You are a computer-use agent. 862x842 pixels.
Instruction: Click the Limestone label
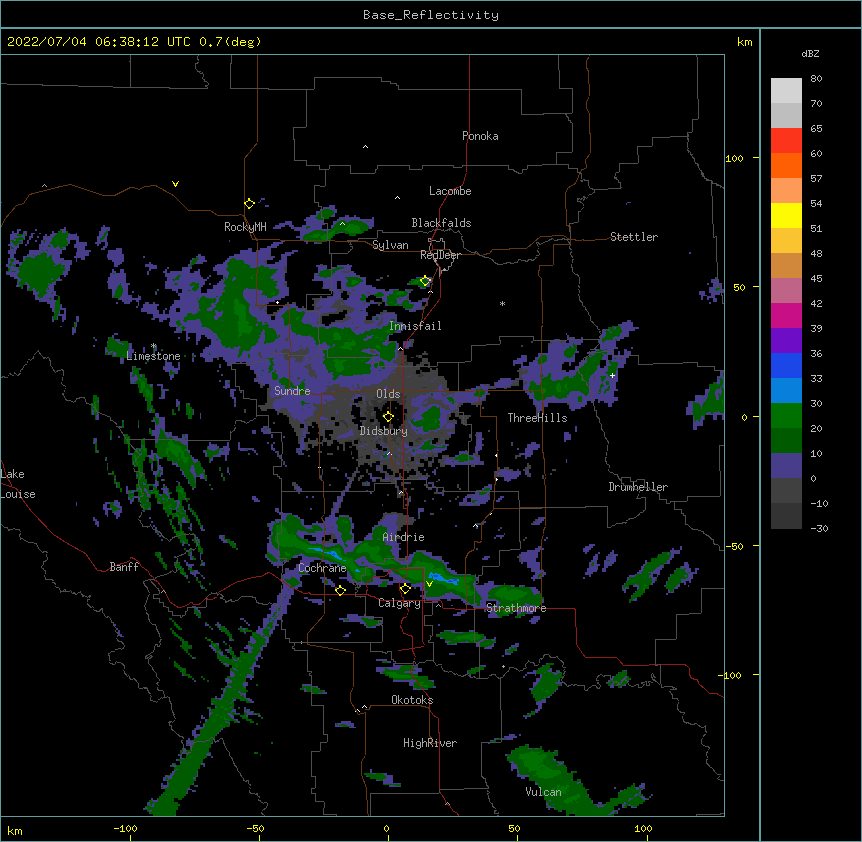[x=153, y=356]
